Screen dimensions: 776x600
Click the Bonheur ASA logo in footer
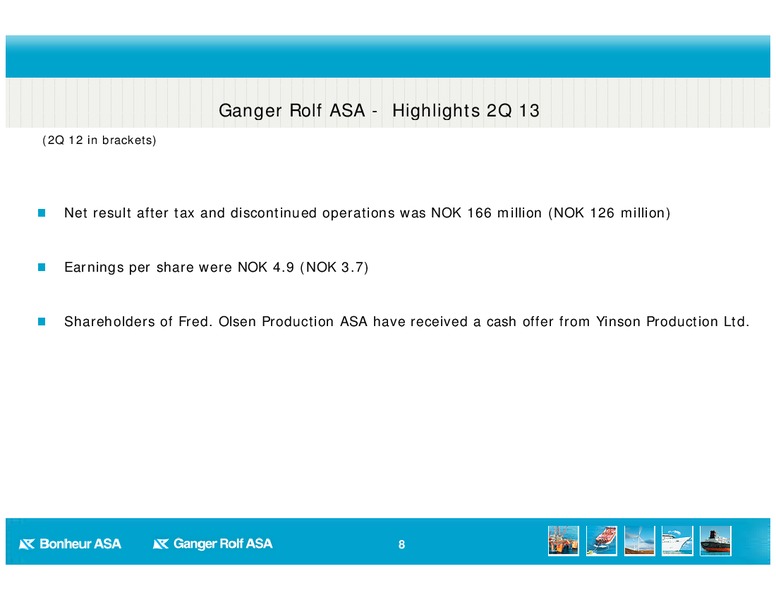70,544
